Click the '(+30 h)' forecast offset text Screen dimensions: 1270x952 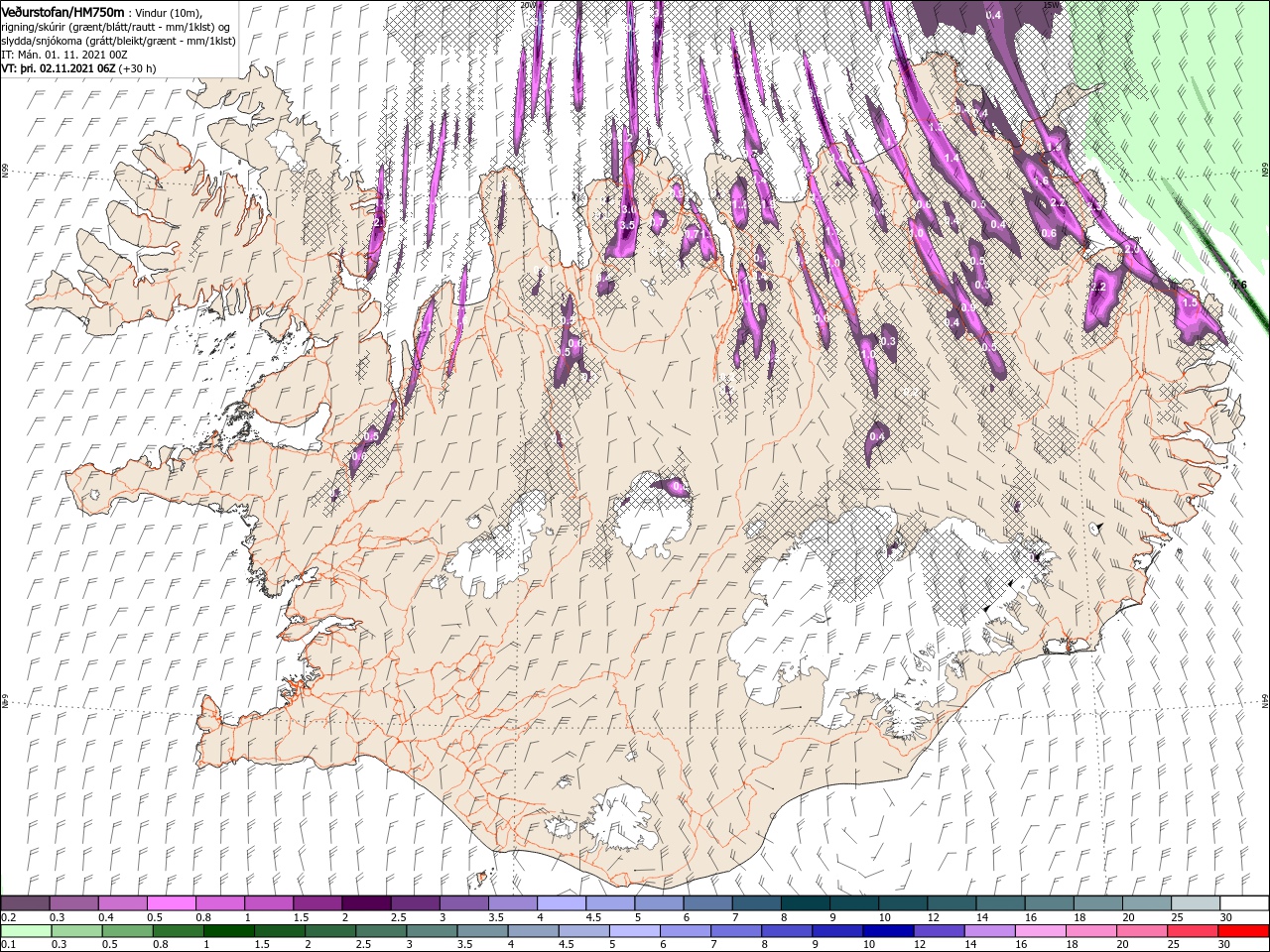coord(137,69)
